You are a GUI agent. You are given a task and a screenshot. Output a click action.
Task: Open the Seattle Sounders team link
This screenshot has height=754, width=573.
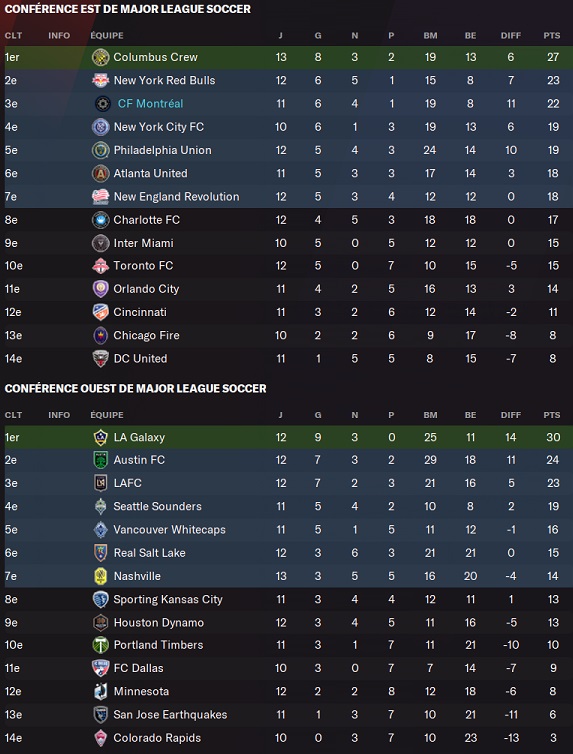click(x=157, y=506)
